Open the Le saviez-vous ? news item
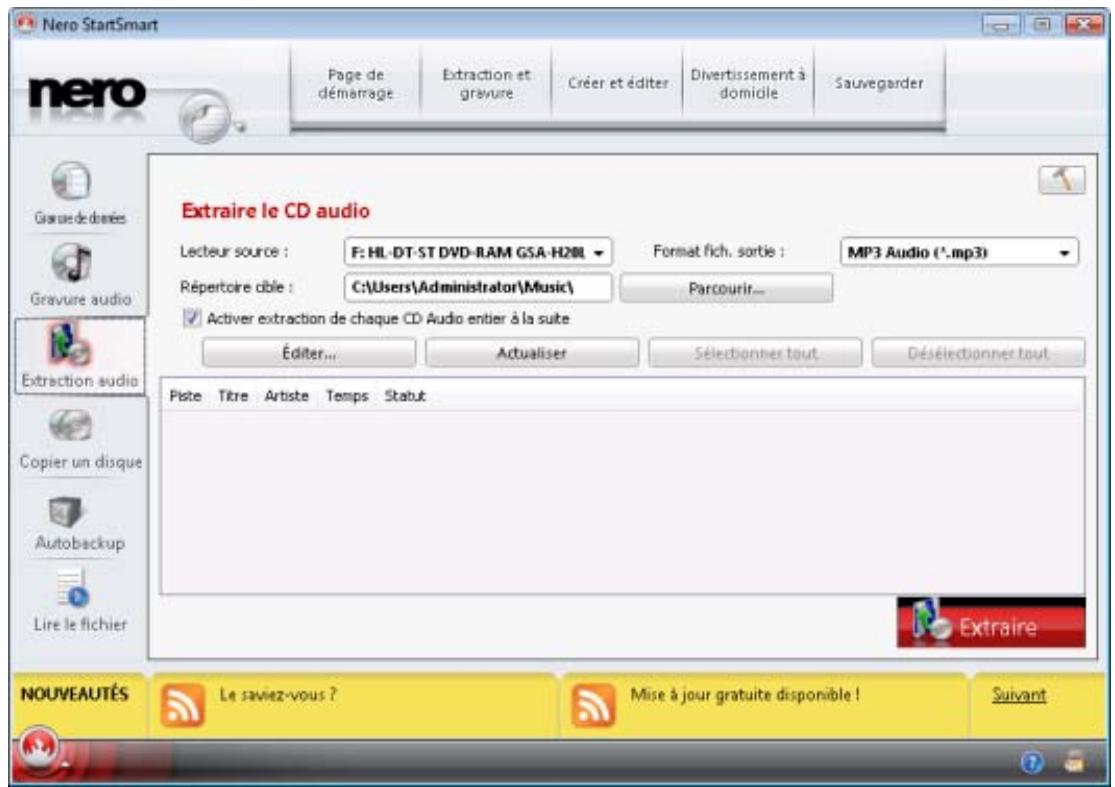1115x787 pixels. [x=278, y=695]
